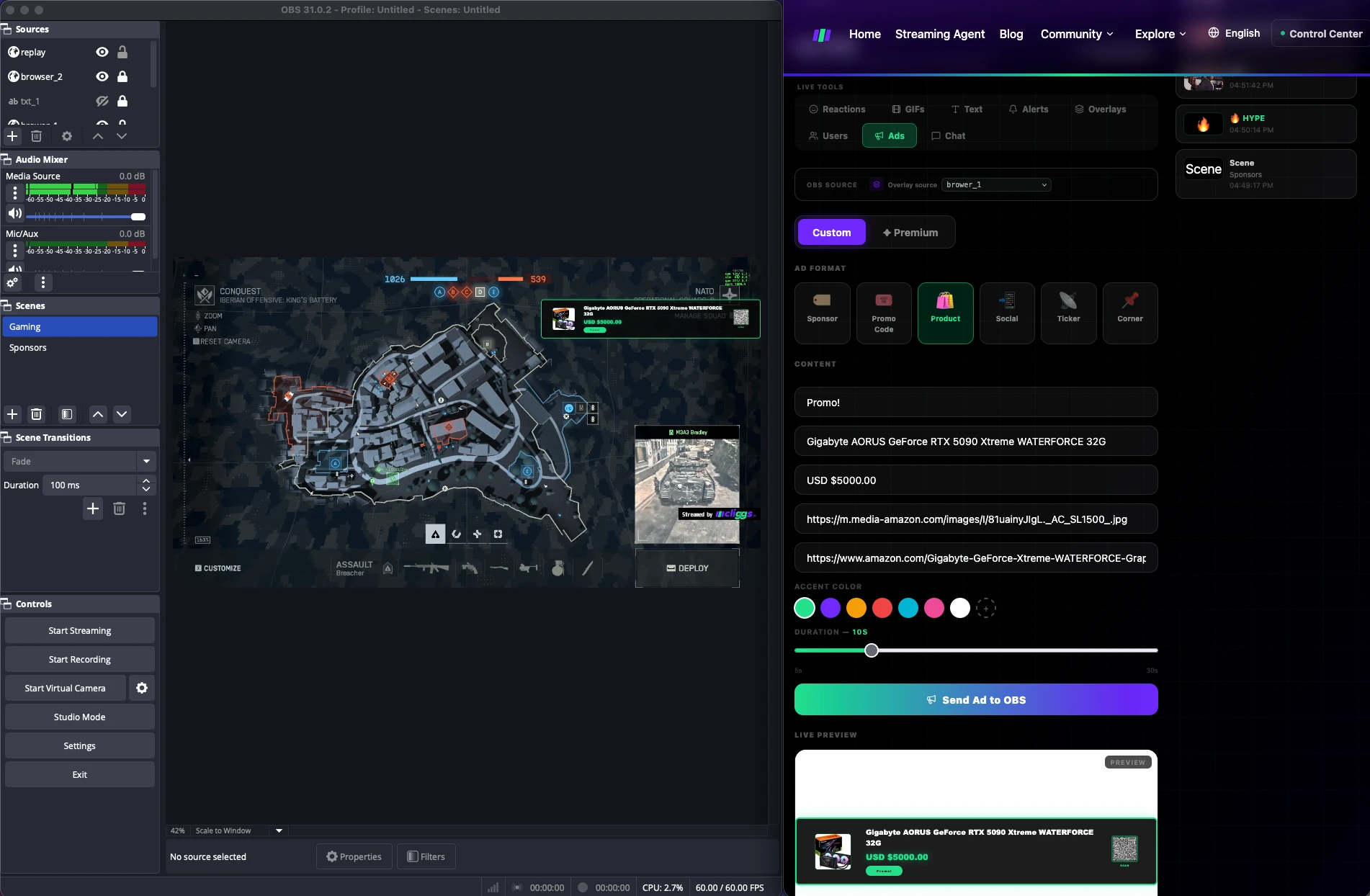This screenshot has width=1370, height=896.
Task: Send Ad to OBS
Action: (x=976, y=699)
